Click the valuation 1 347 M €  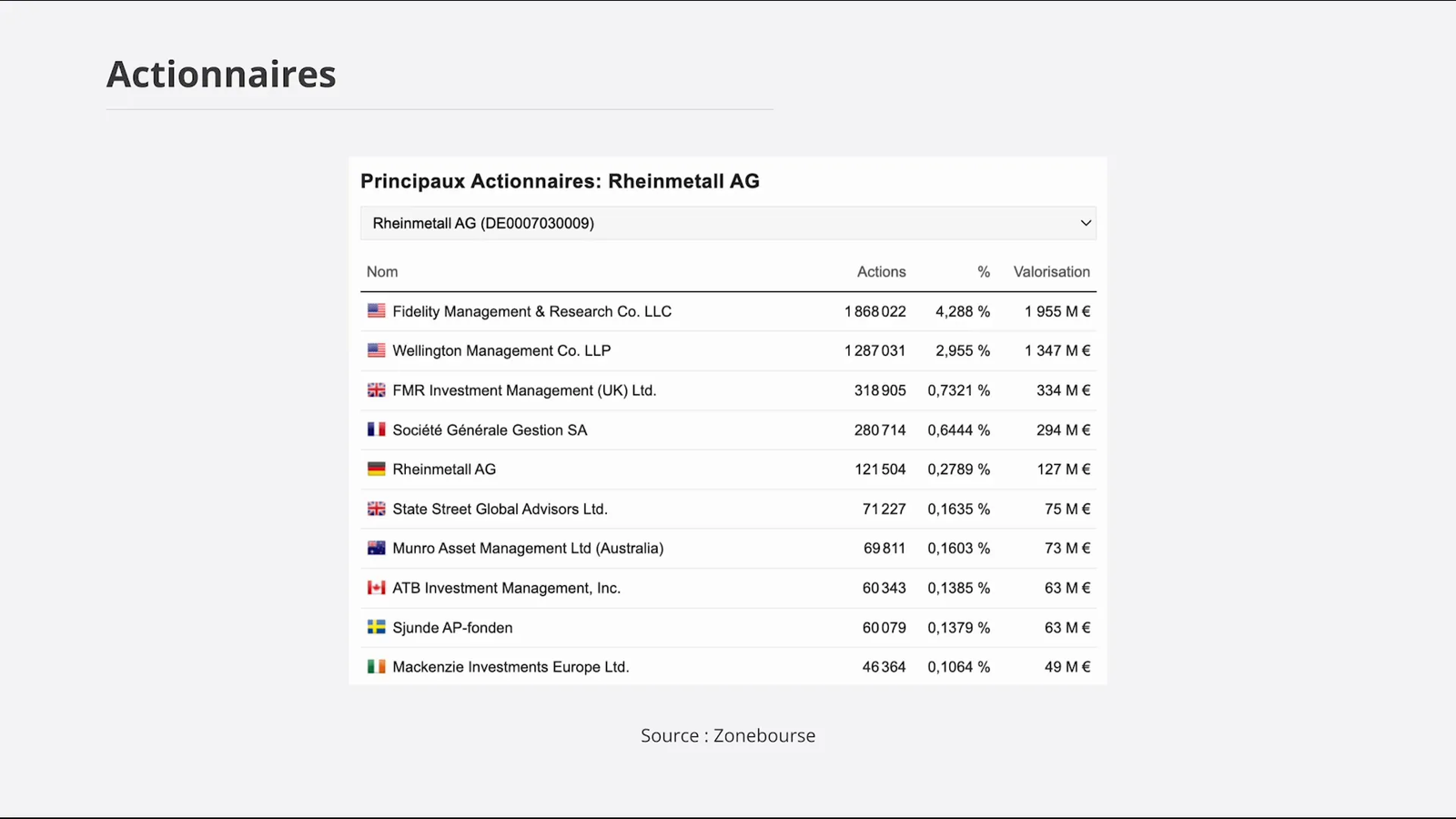click(x=1057, y=350)
